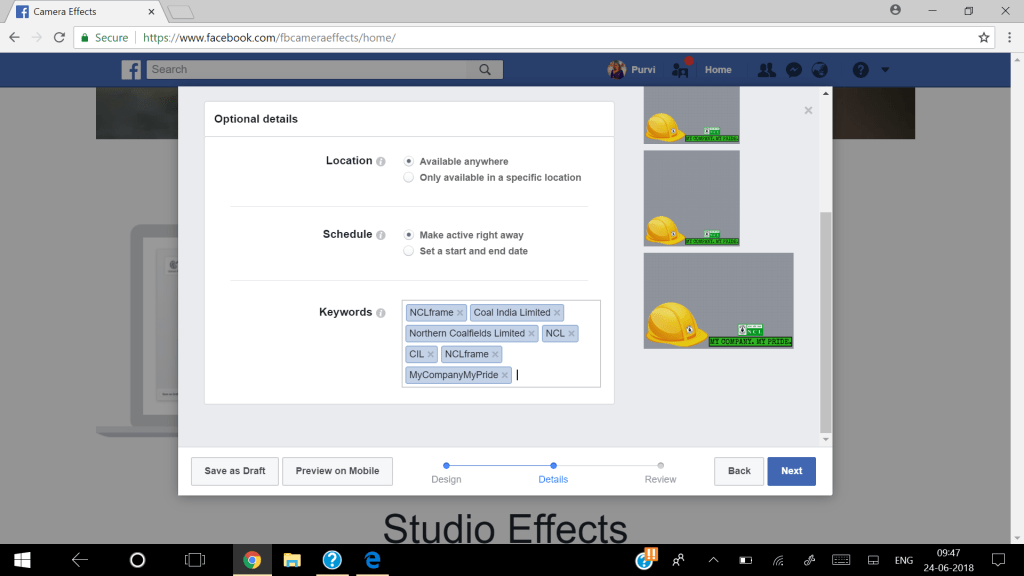Remove the 'Coal India Limited' keyword tag
The image size is (1024, 576).
(x=558, y=313)
